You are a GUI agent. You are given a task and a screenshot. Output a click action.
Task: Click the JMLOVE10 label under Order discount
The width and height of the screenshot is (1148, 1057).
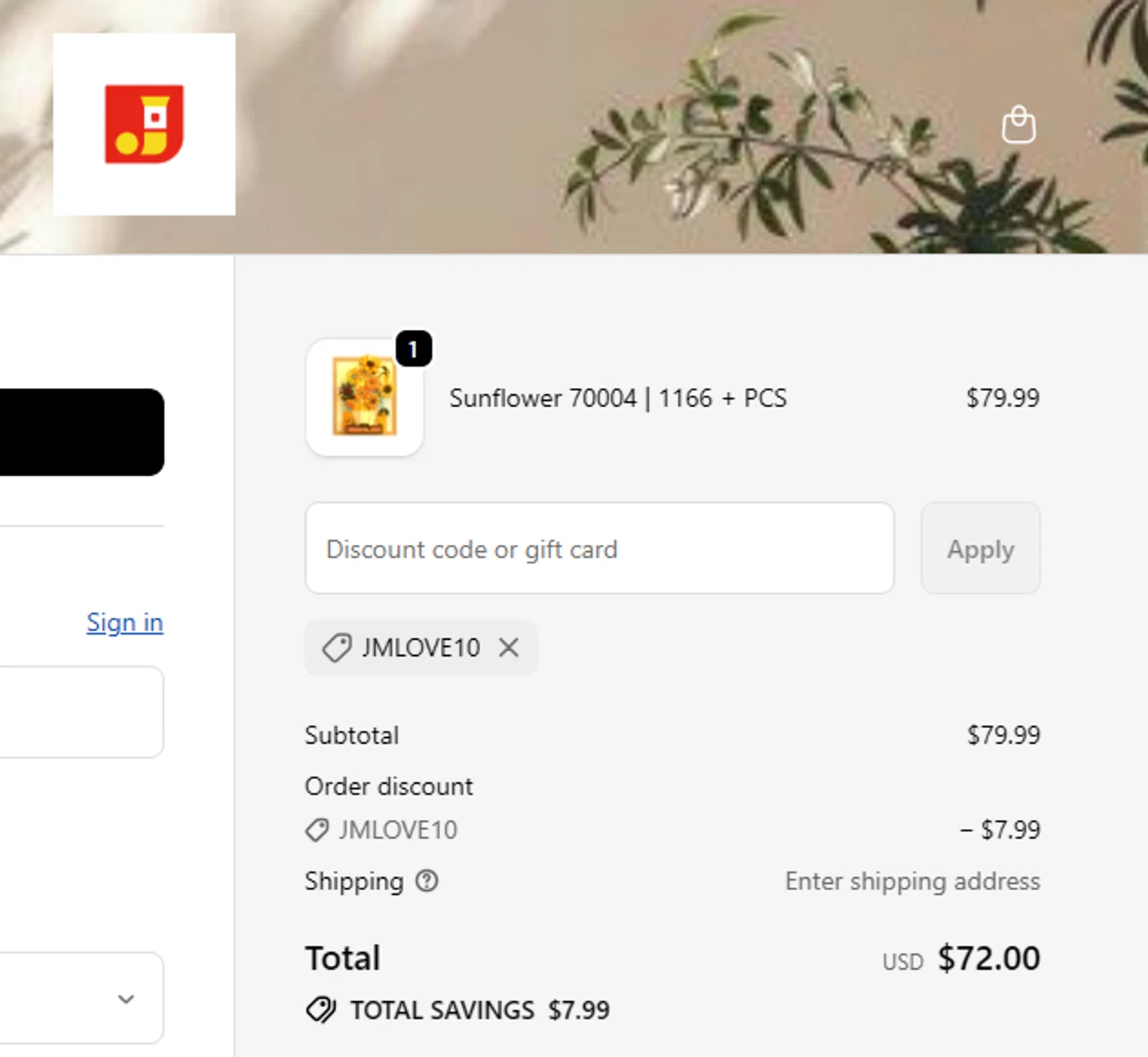pos(398,830)
